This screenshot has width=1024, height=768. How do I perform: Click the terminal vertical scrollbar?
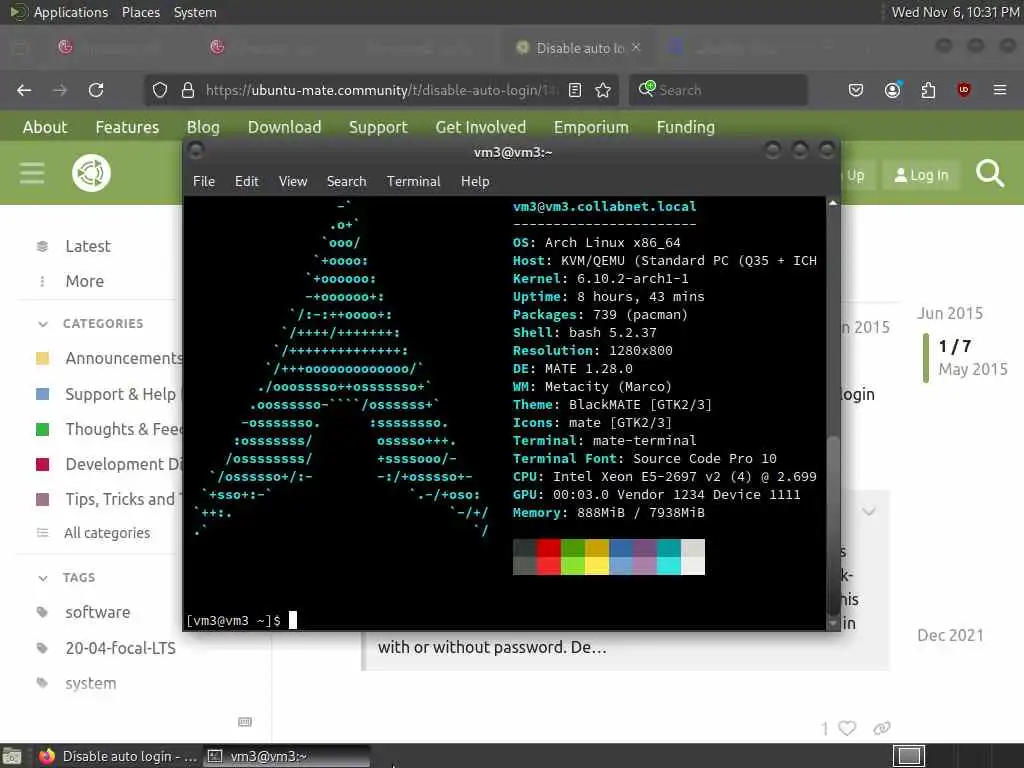coord(833,413)
